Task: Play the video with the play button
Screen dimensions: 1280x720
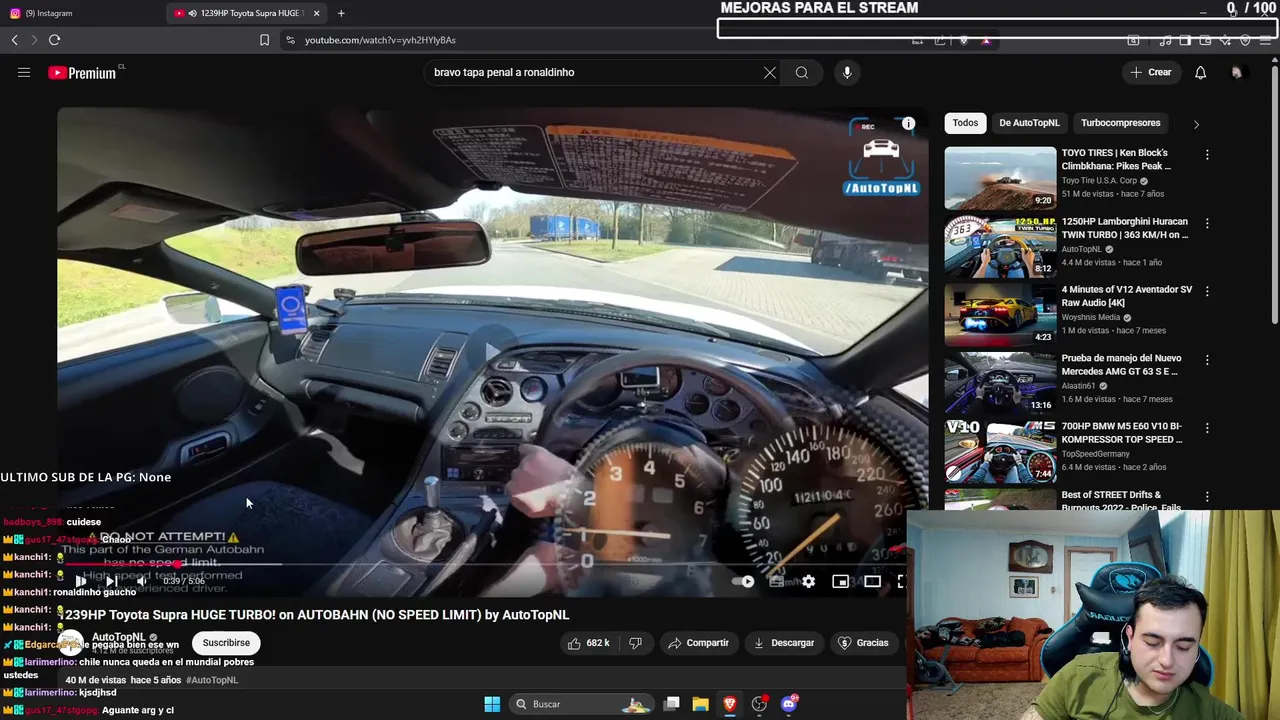Action: (x=81, y=581)
